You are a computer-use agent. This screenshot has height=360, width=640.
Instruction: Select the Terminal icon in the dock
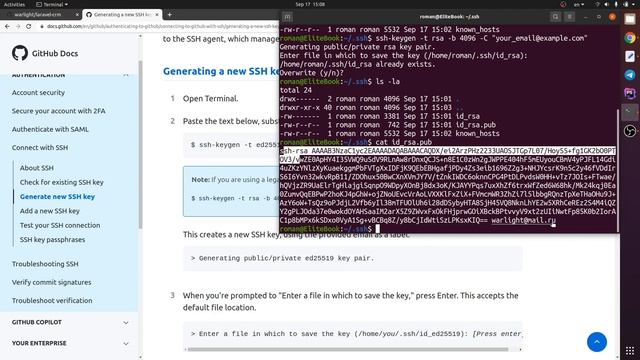[630, 112]
